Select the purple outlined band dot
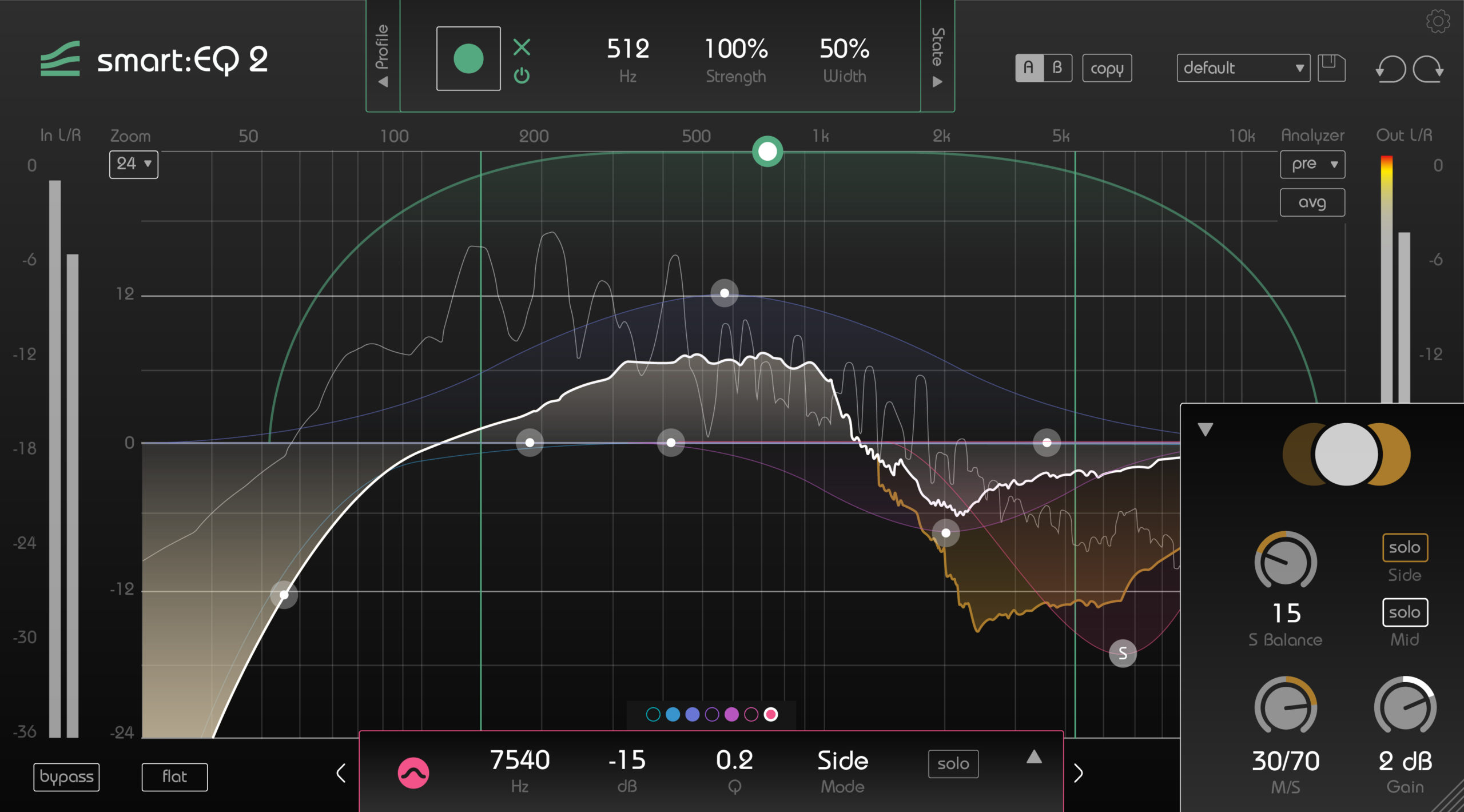 click(x=712, y=714)
